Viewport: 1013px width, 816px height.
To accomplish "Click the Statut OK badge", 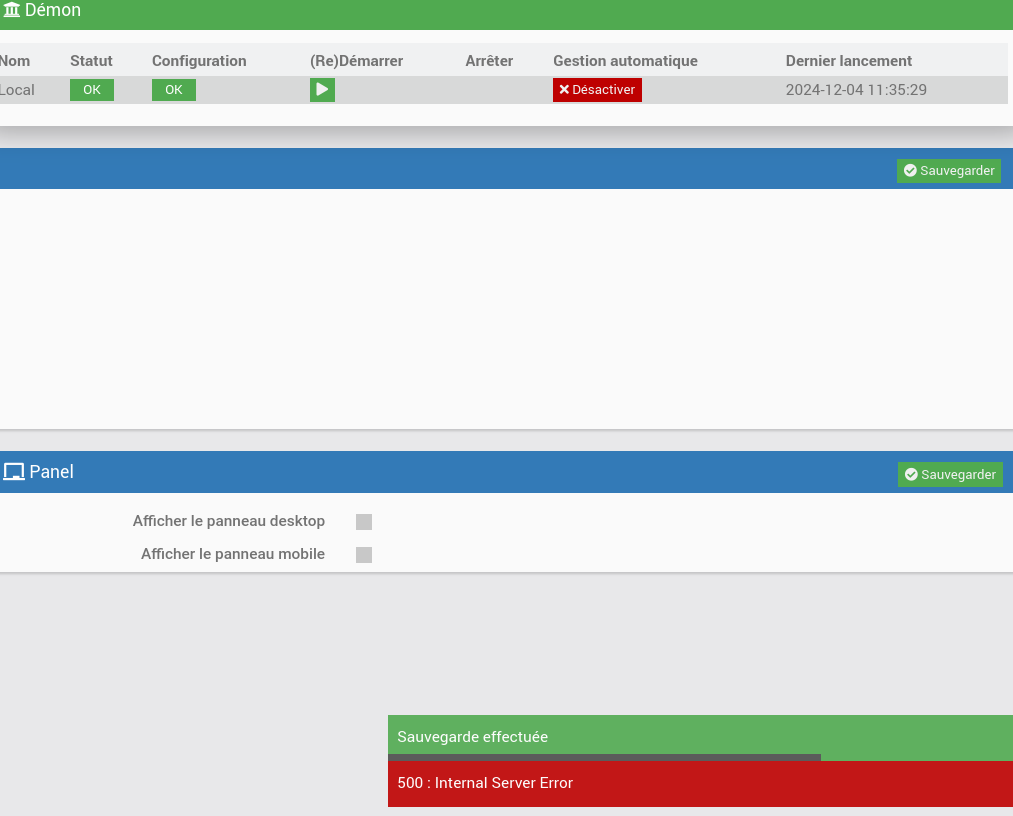I will (x=92, y=90).
